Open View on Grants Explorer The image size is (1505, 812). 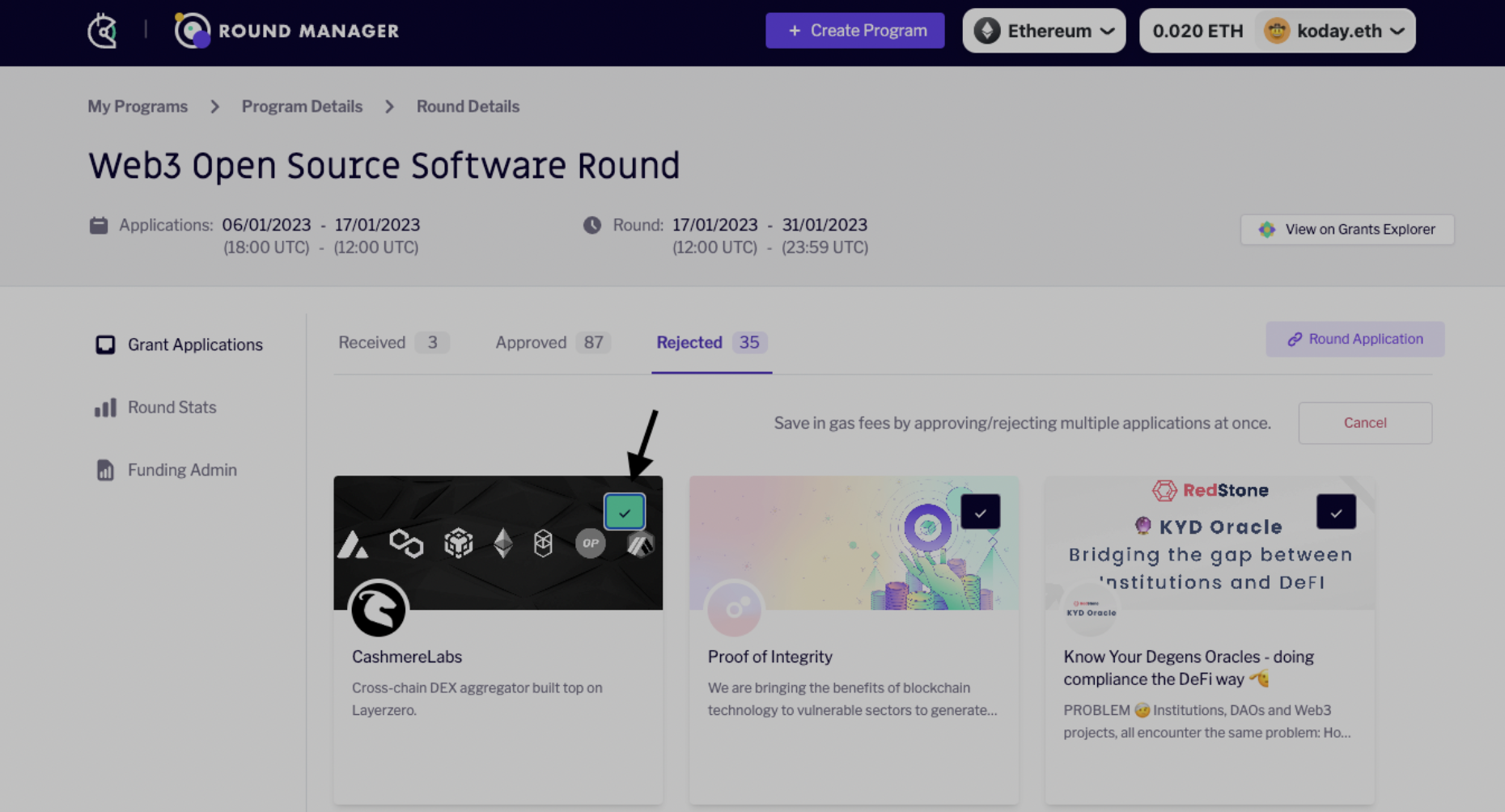click(1347, 230)
